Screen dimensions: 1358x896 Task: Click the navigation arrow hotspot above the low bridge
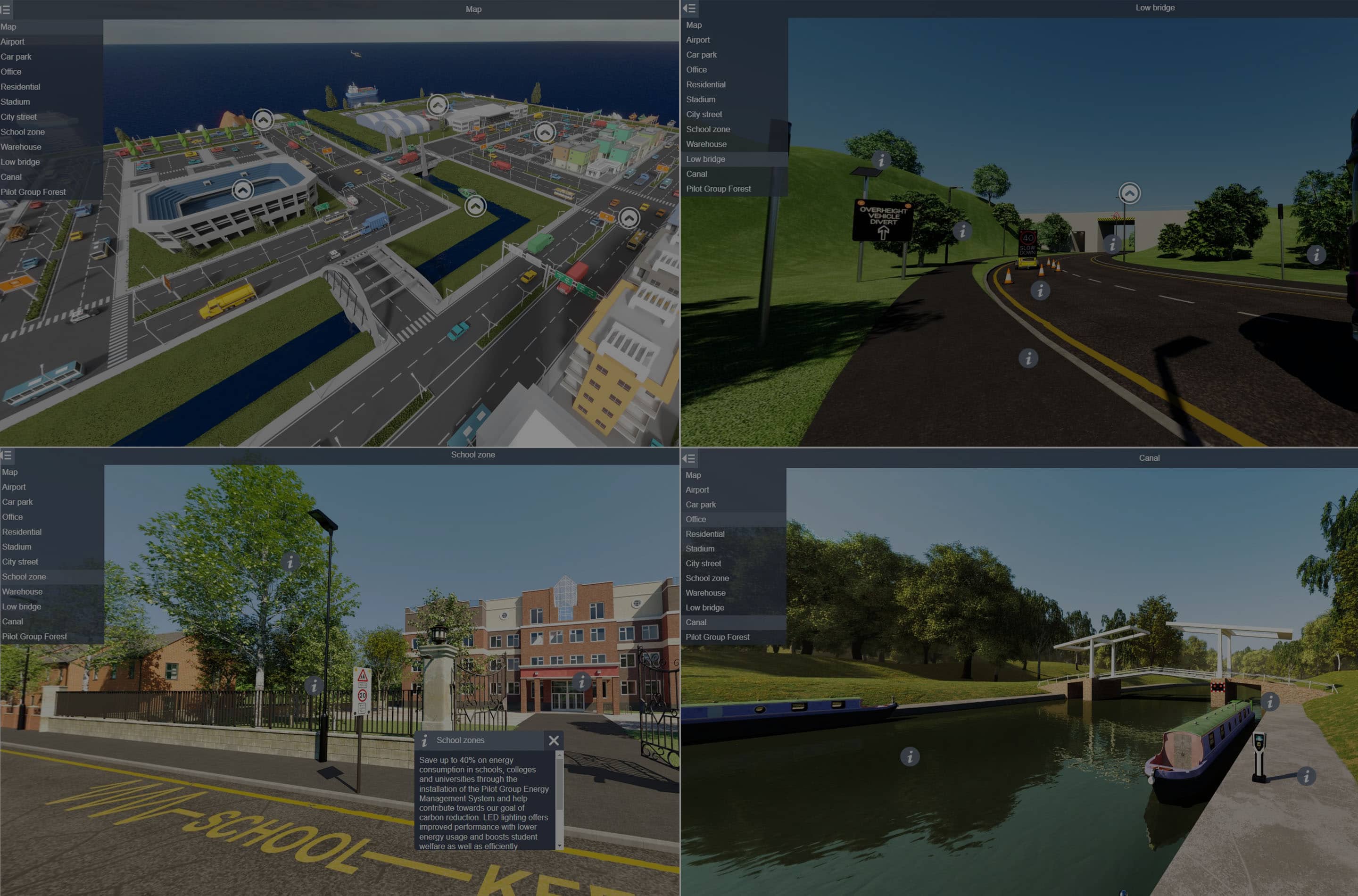(x=1129, y=193)
